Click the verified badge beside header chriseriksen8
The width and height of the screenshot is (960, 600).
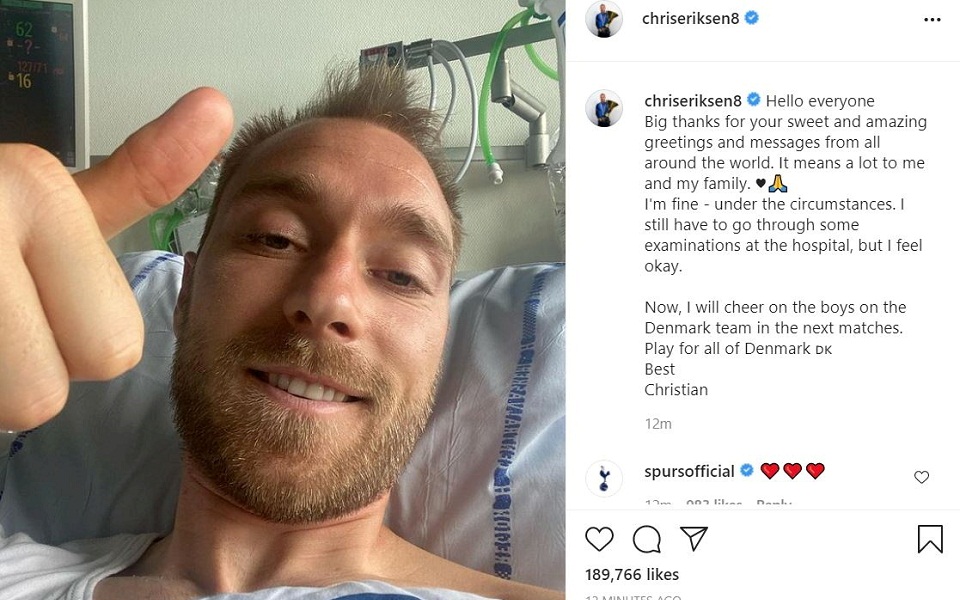point(752,18)
